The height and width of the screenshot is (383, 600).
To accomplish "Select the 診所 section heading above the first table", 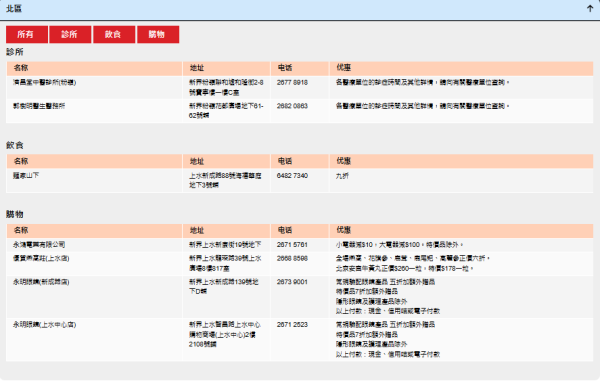I will click(15, 52).
